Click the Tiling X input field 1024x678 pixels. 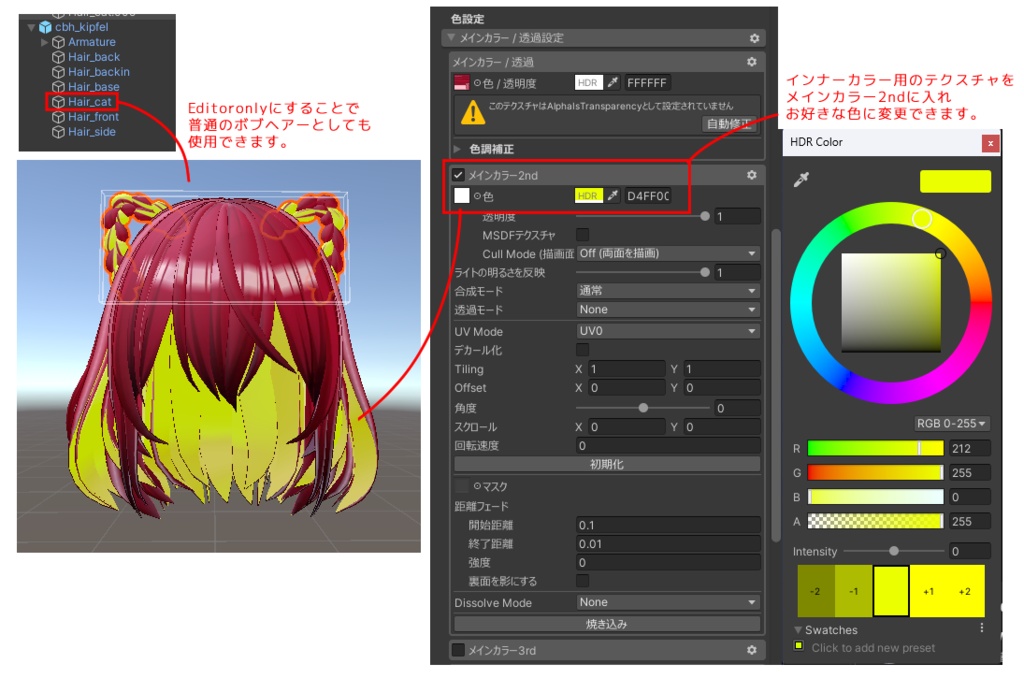pyautogui.click(x=626, y=369)
